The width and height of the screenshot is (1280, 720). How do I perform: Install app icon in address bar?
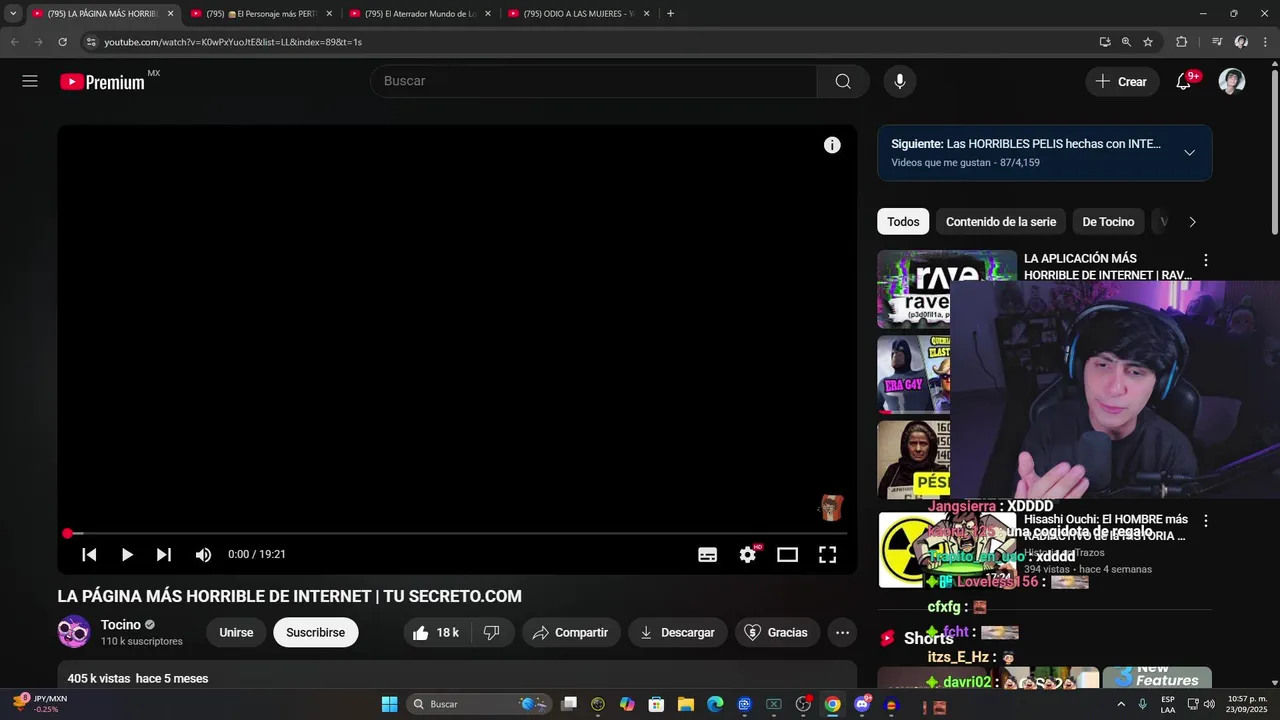(1104, 42)
